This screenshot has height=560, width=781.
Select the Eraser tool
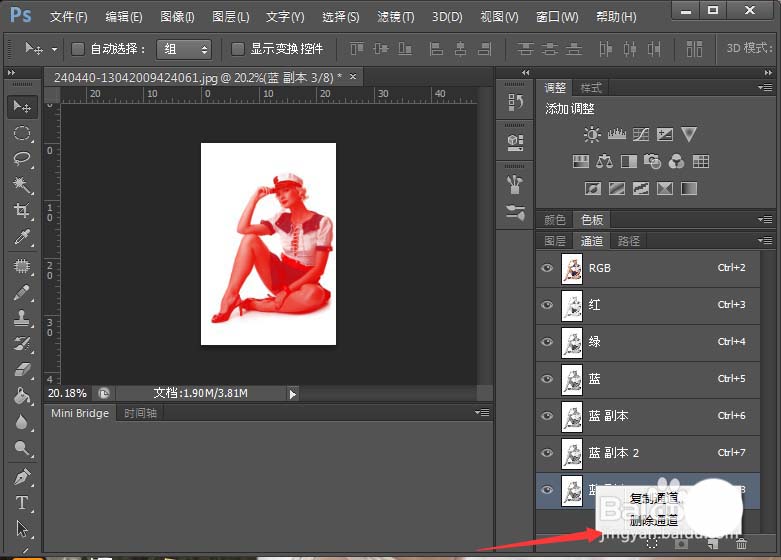click(22, 370)
